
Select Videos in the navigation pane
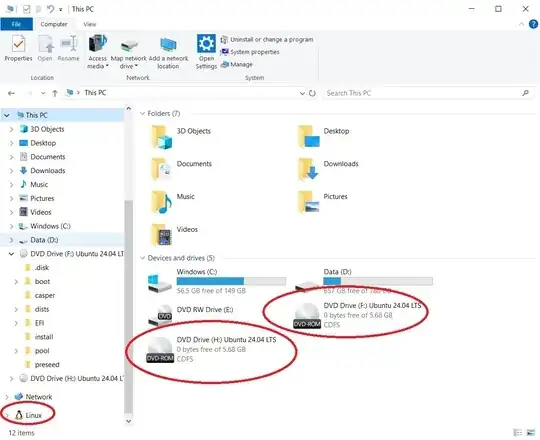click(40, 212)
